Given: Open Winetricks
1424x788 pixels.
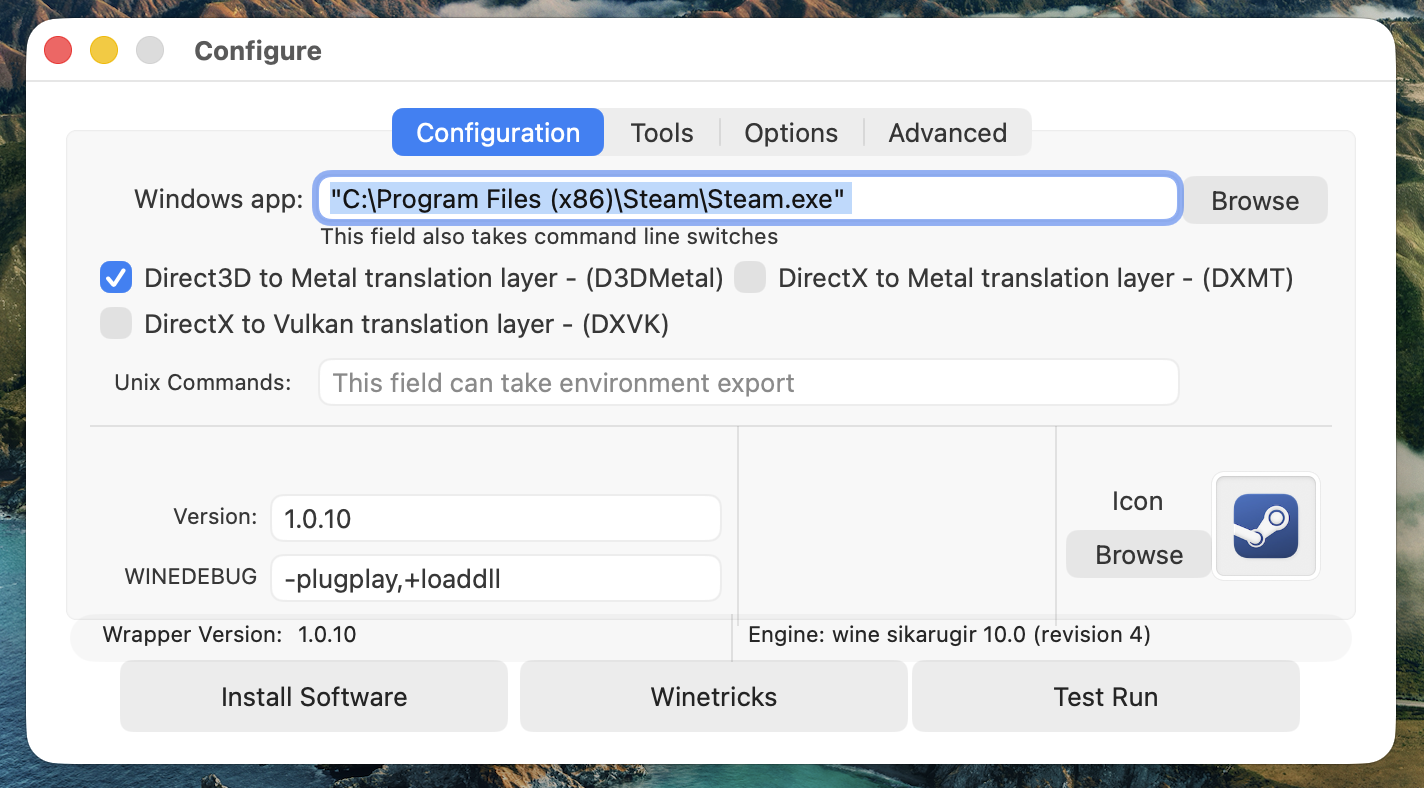Looking at the screenshot, I should [712, 696].
